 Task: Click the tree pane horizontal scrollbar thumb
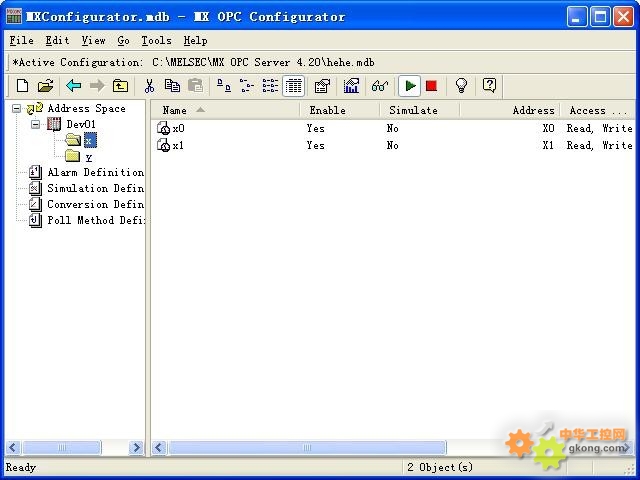[62, 448]
